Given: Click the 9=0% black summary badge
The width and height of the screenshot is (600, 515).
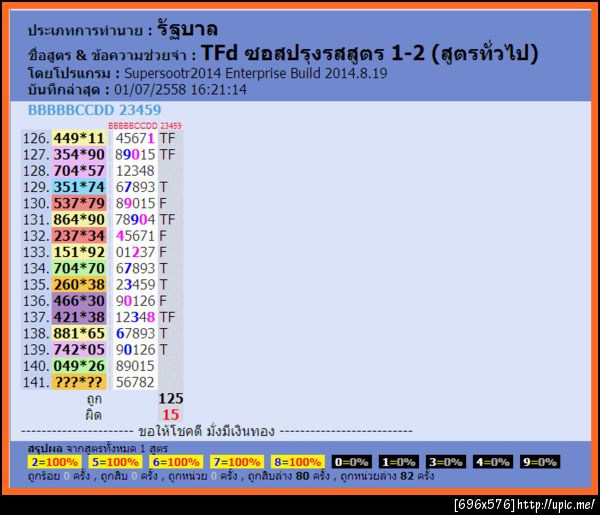Looking at the screenshot, I should (540, 462).
